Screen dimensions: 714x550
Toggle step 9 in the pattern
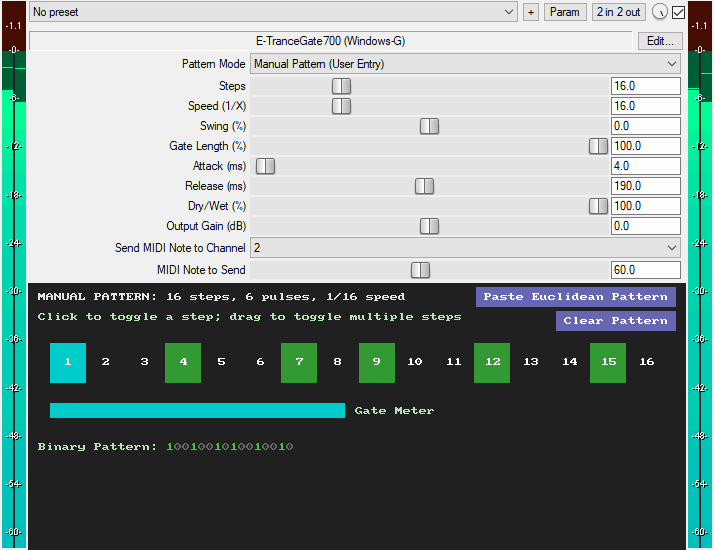pyautogui.click(x=377, y=363)
